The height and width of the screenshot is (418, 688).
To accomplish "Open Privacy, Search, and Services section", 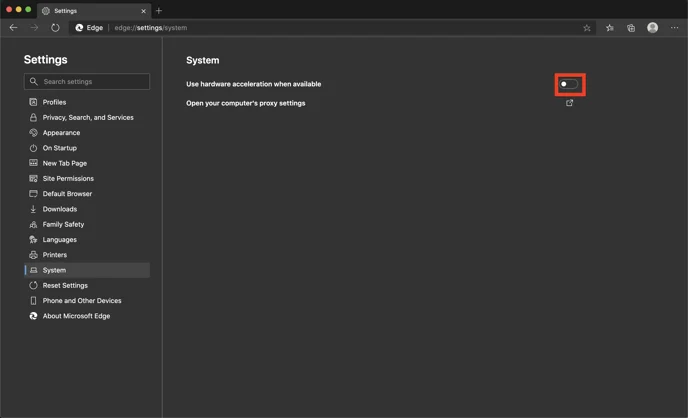I will tap(87, 117).
